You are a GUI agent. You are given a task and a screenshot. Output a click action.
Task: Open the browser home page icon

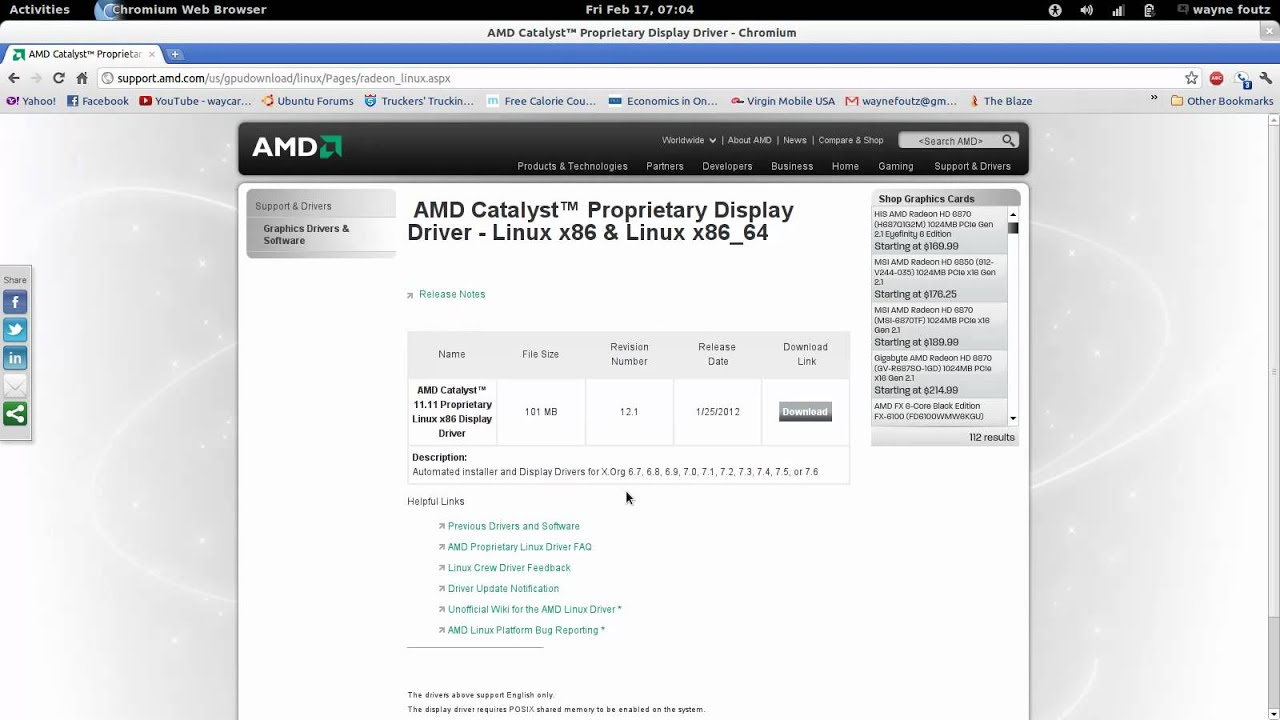pyautogui.click(x=82, y=78)
